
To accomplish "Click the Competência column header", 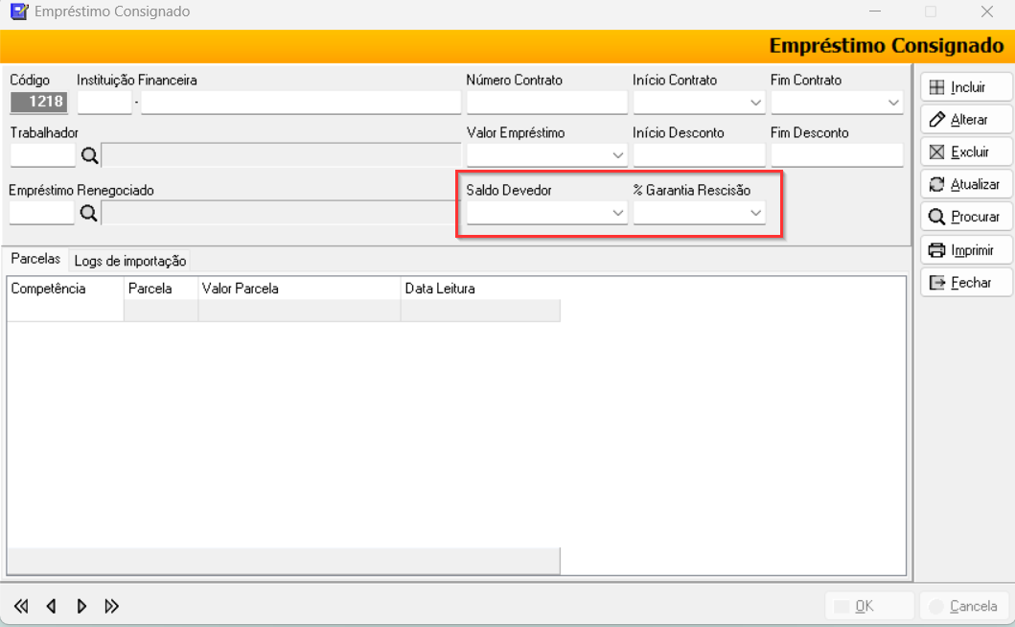I will tap(65, 289).
